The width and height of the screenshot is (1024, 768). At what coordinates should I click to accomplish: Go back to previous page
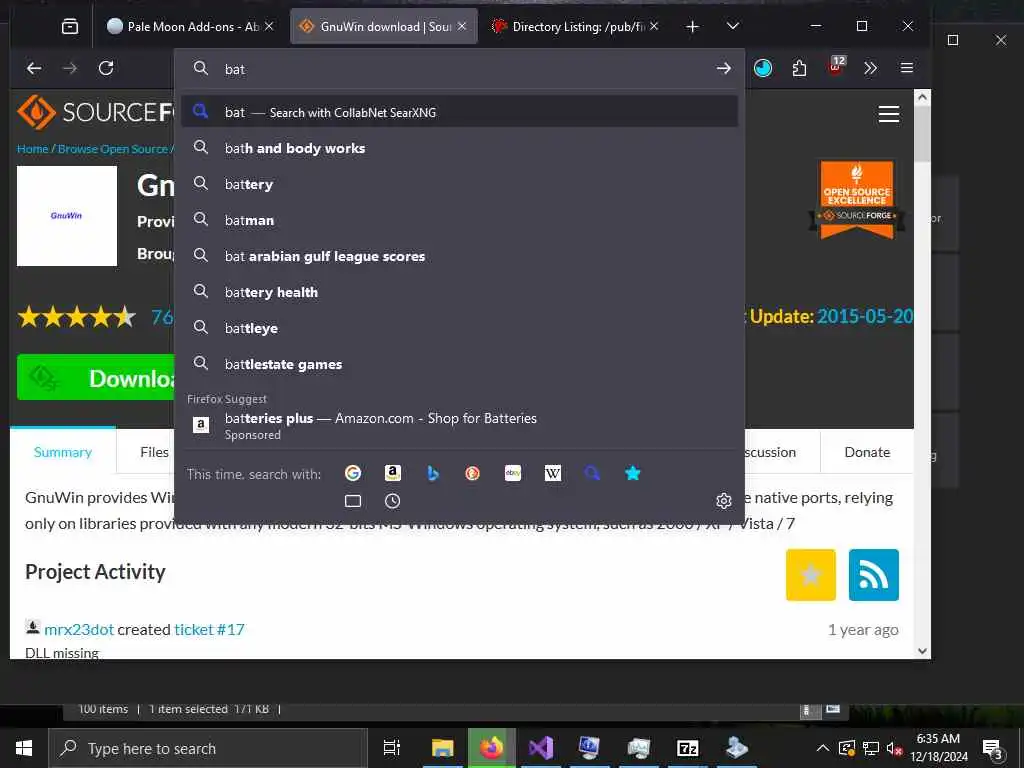(x=34, y=68)
